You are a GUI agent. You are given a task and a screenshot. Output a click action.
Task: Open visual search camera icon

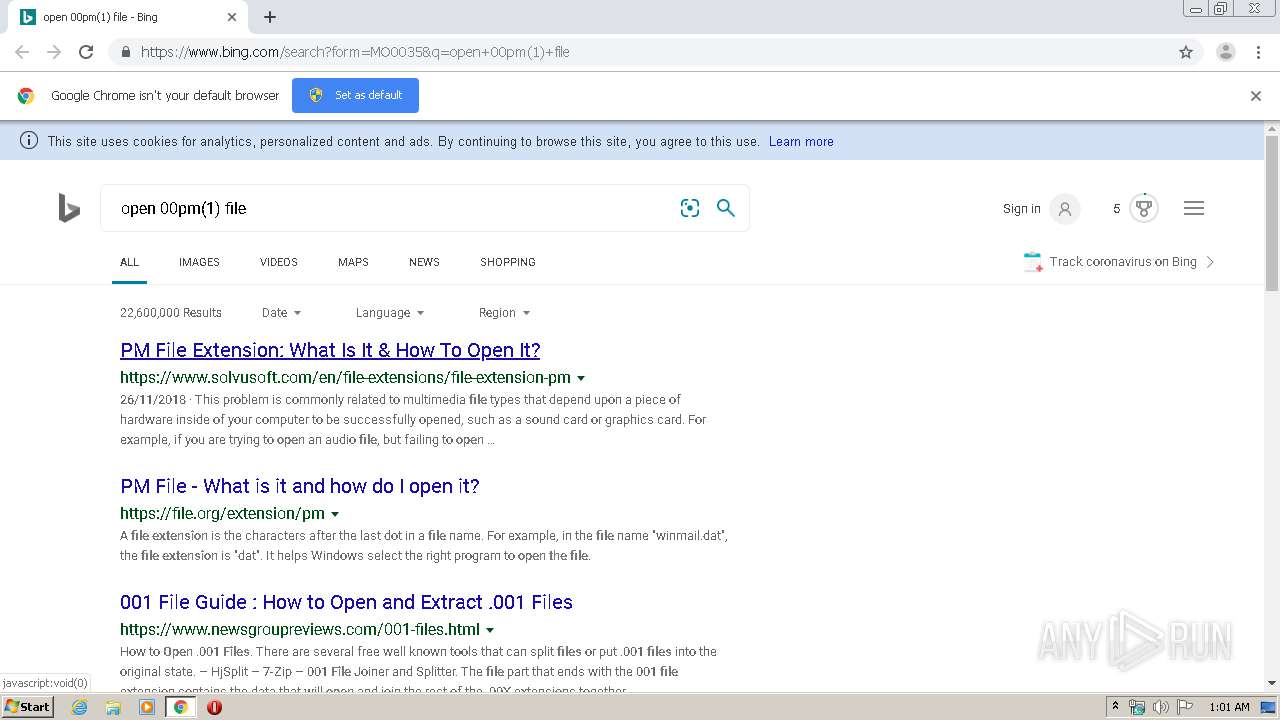coord(690,208)
